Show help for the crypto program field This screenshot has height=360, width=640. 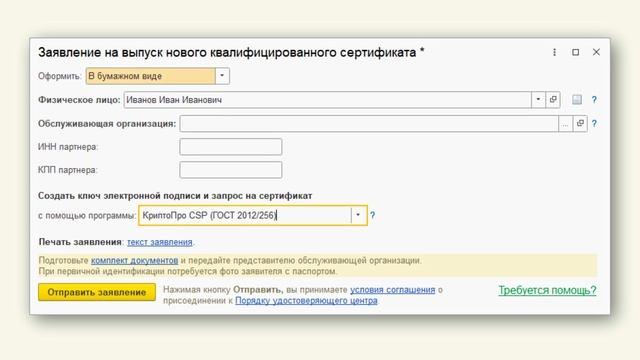click(372, 215)
